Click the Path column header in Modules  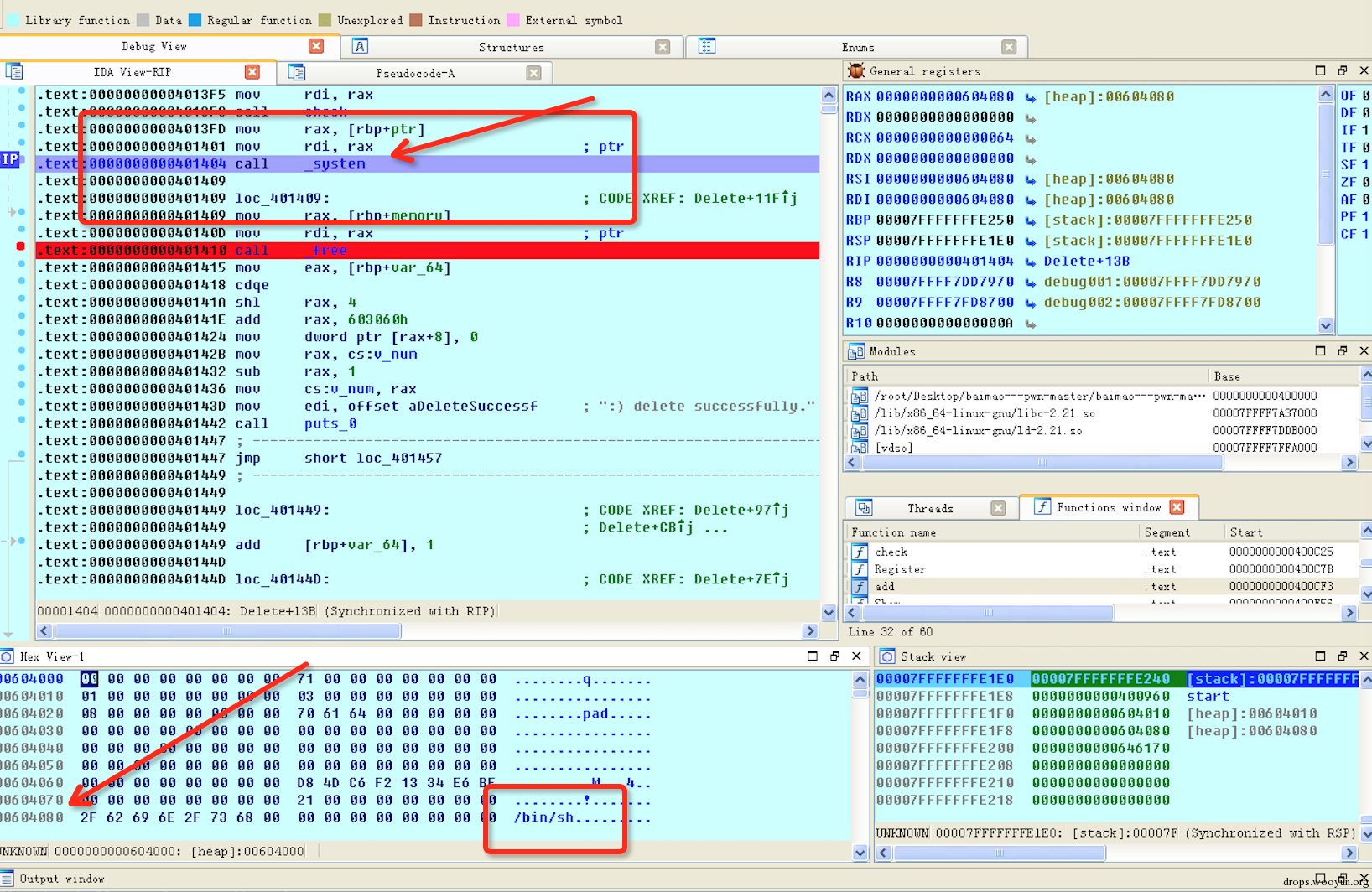[864, 376]
